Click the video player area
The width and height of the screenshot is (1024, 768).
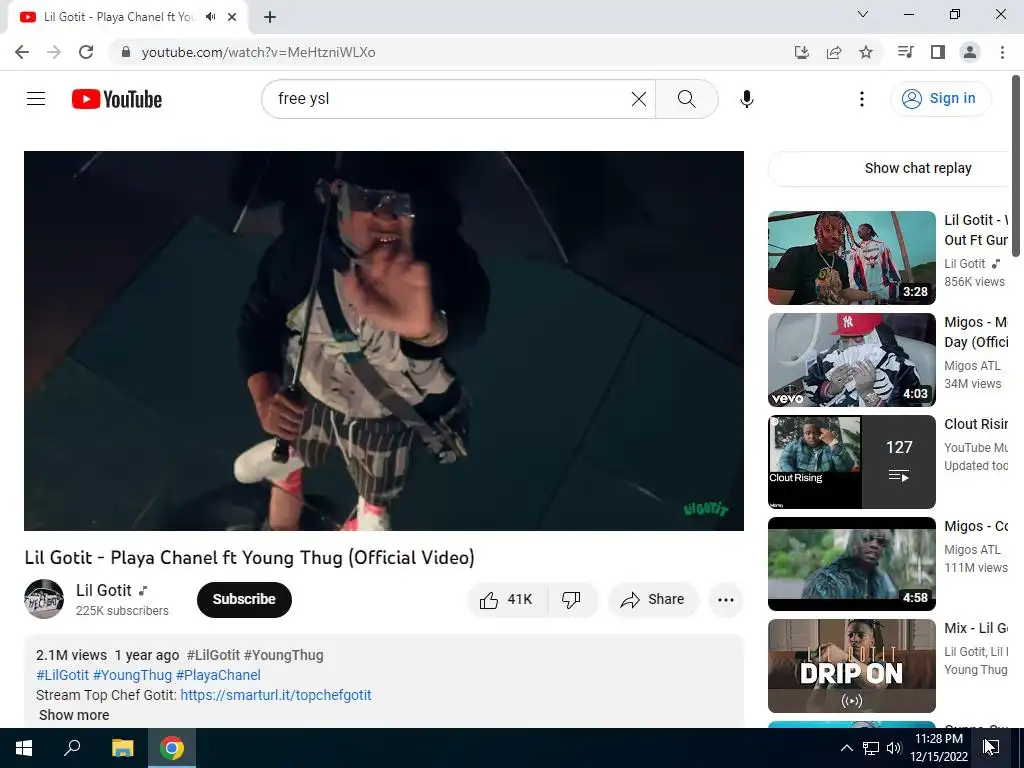coord(384,341)
